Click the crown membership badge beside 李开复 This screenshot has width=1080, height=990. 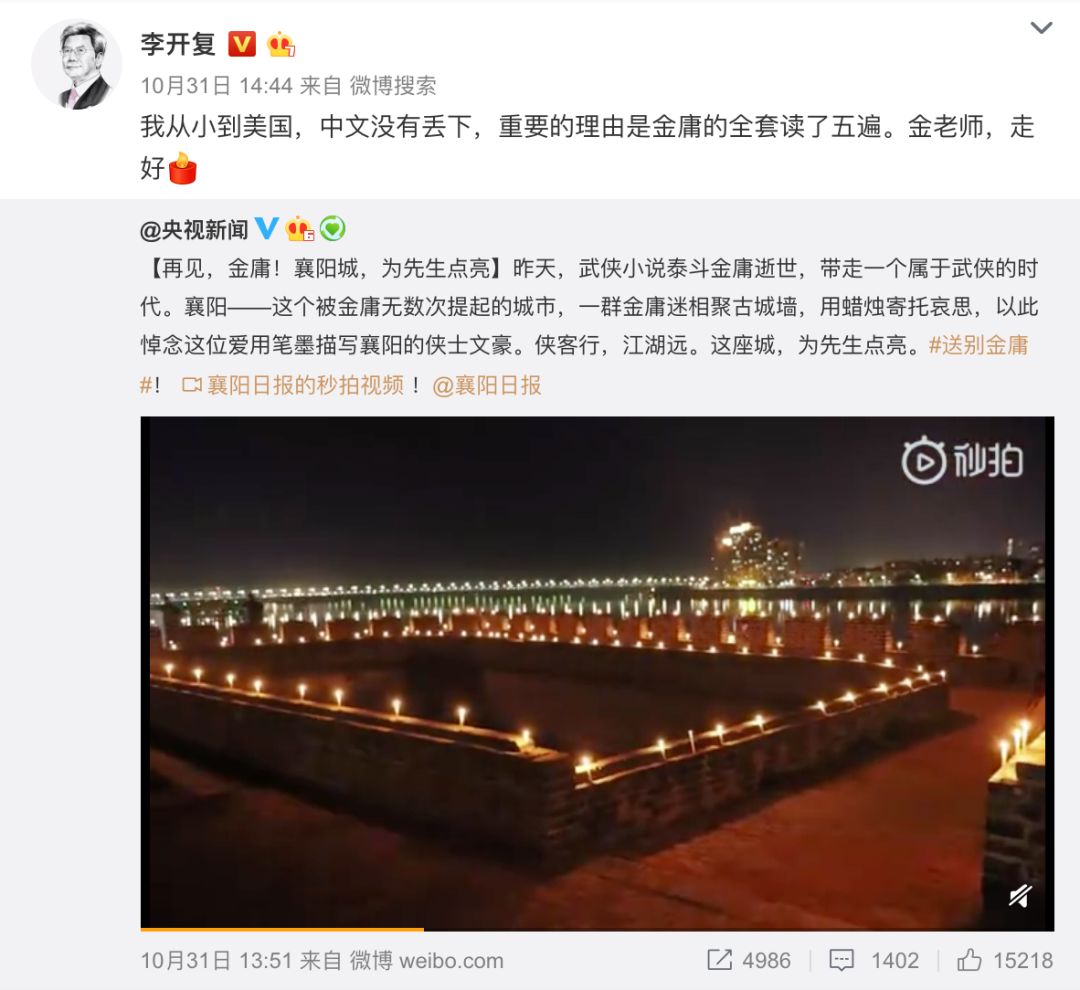coord(281,44)
